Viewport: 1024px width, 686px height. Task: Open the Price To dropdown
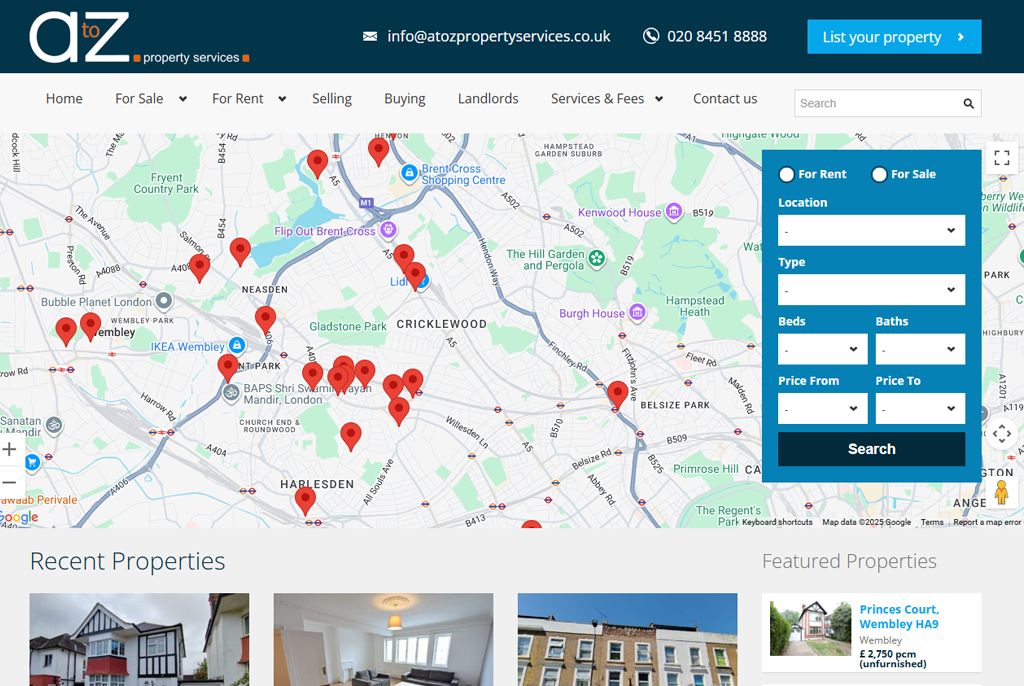pyautogui.click(x=920, y=408)
